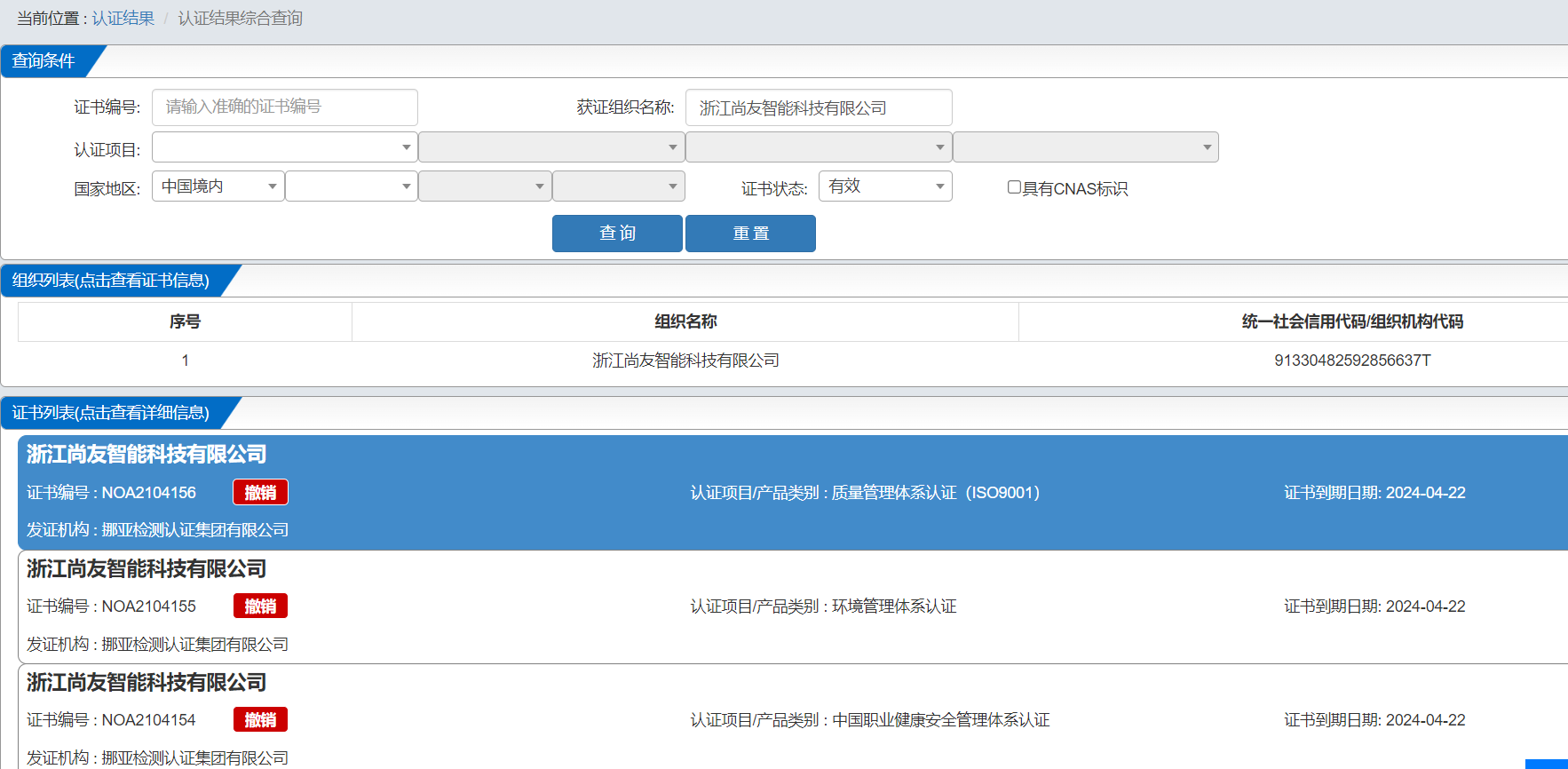Open certificate NOA2104155 details
Screen dimensions: 1568x769
tap(793, 607)
